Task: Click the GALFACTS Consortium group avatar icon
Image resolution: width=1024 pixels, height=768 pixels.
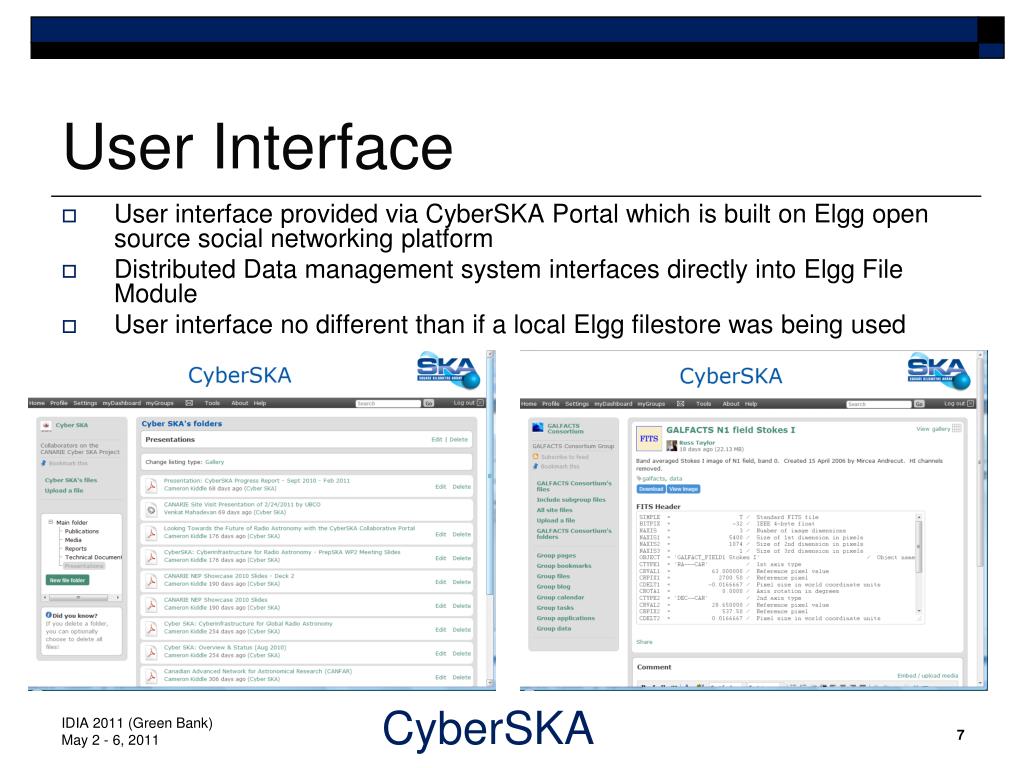Action: [537, 428]
